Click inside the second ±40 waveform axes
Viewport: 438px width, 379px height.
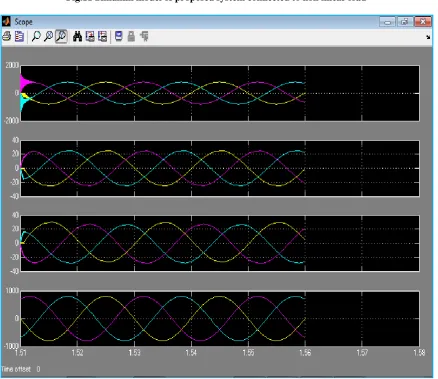[x=220, y=168]
